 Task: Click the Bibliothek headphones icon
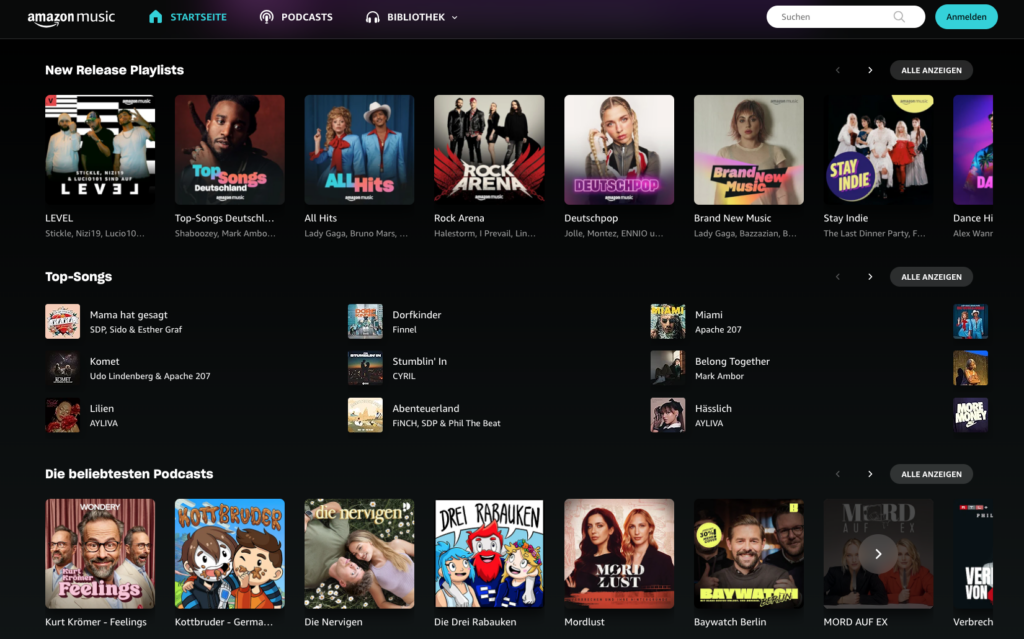(373, 18)
